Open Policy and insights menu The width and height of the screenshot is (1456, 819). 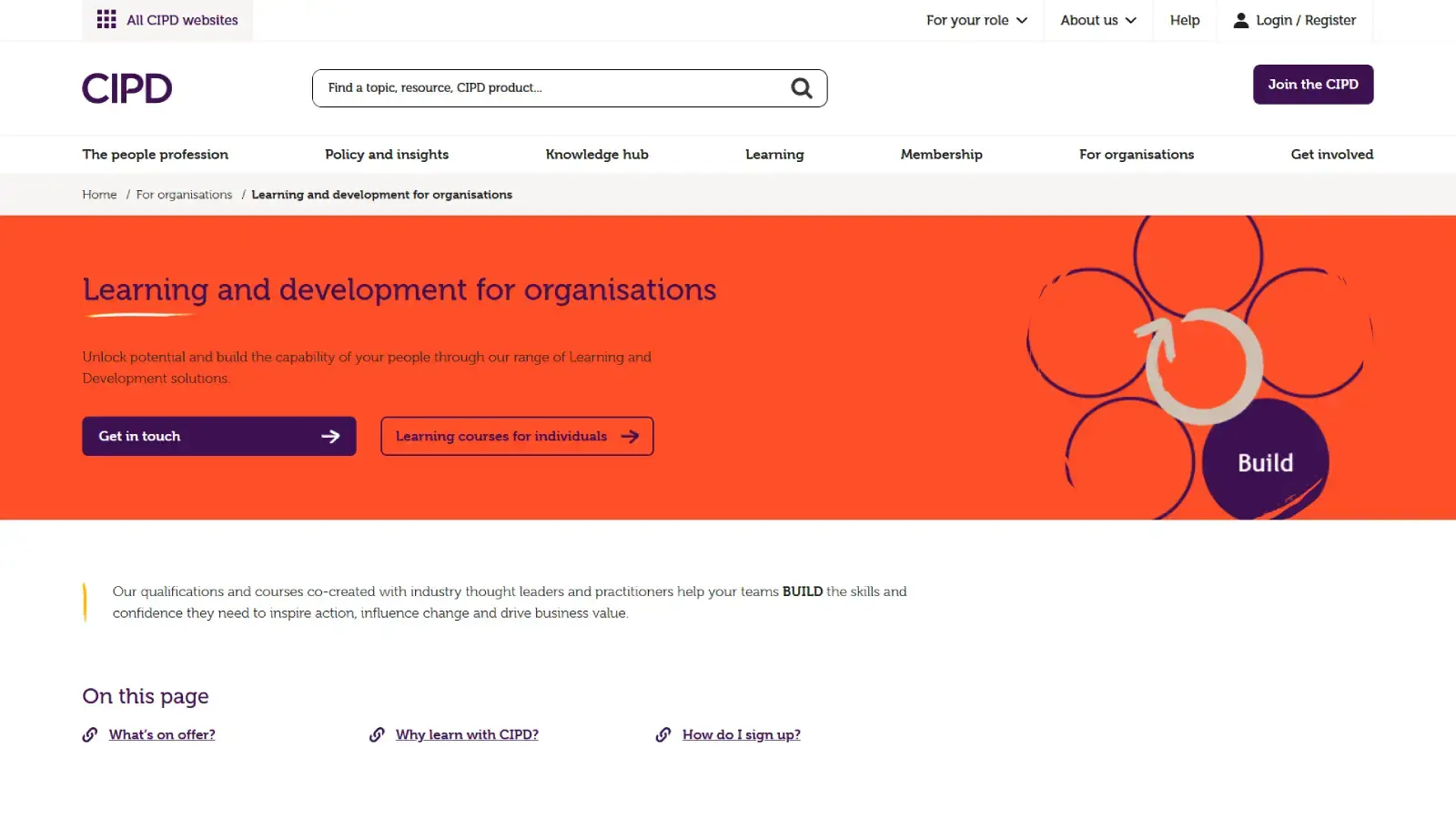tap(387, 155)
